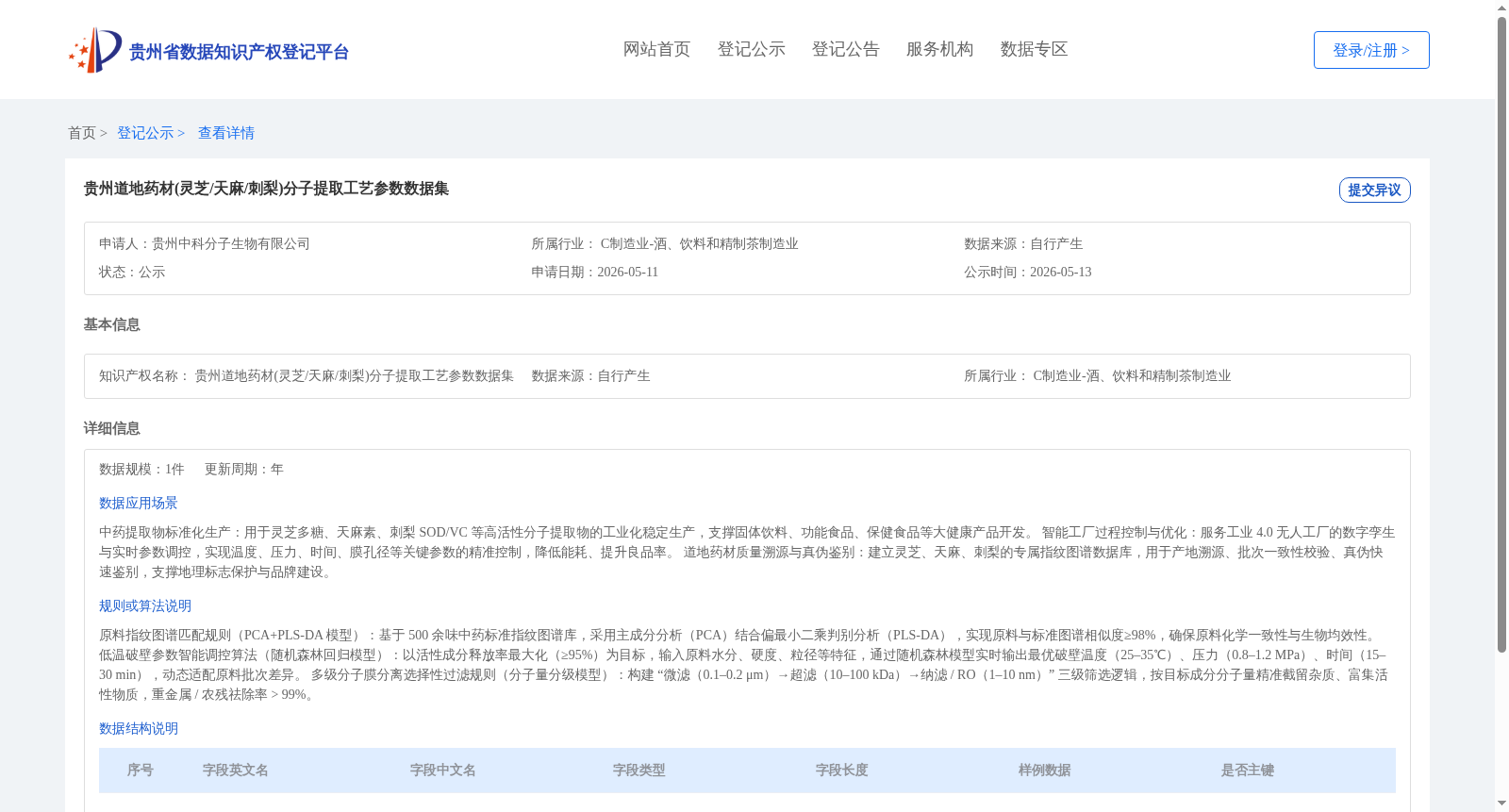Click the 申请人：贵州中科分子生物有限公司 text

point(205,243)
